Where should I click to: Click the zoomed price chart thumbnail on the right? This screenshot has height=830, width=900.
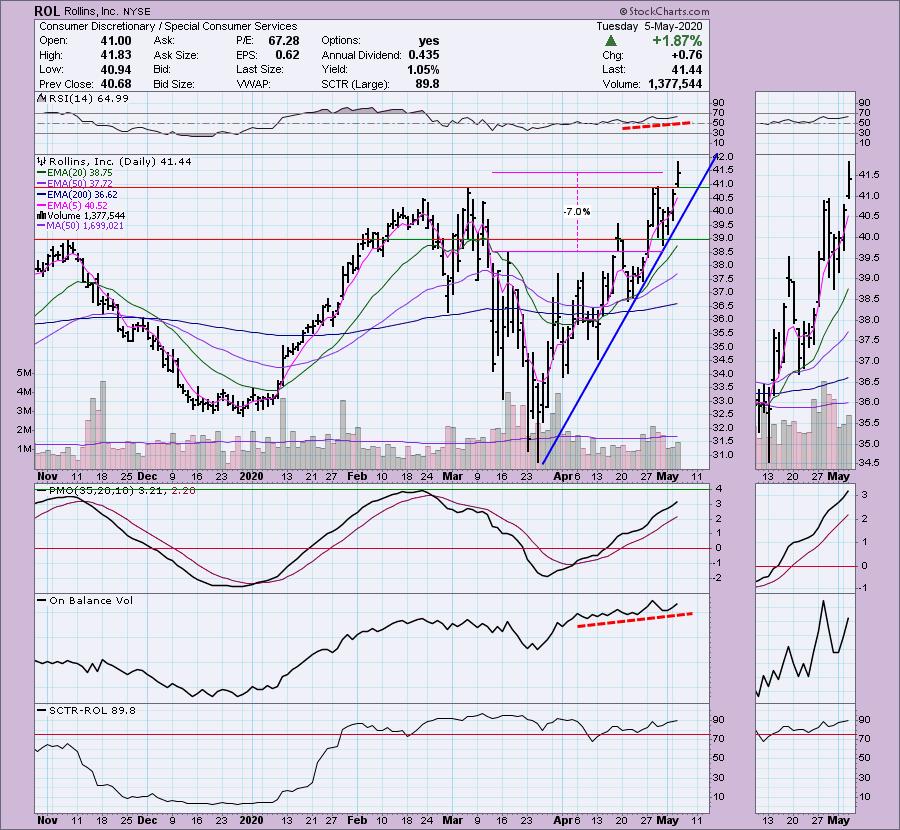(805, 312)
